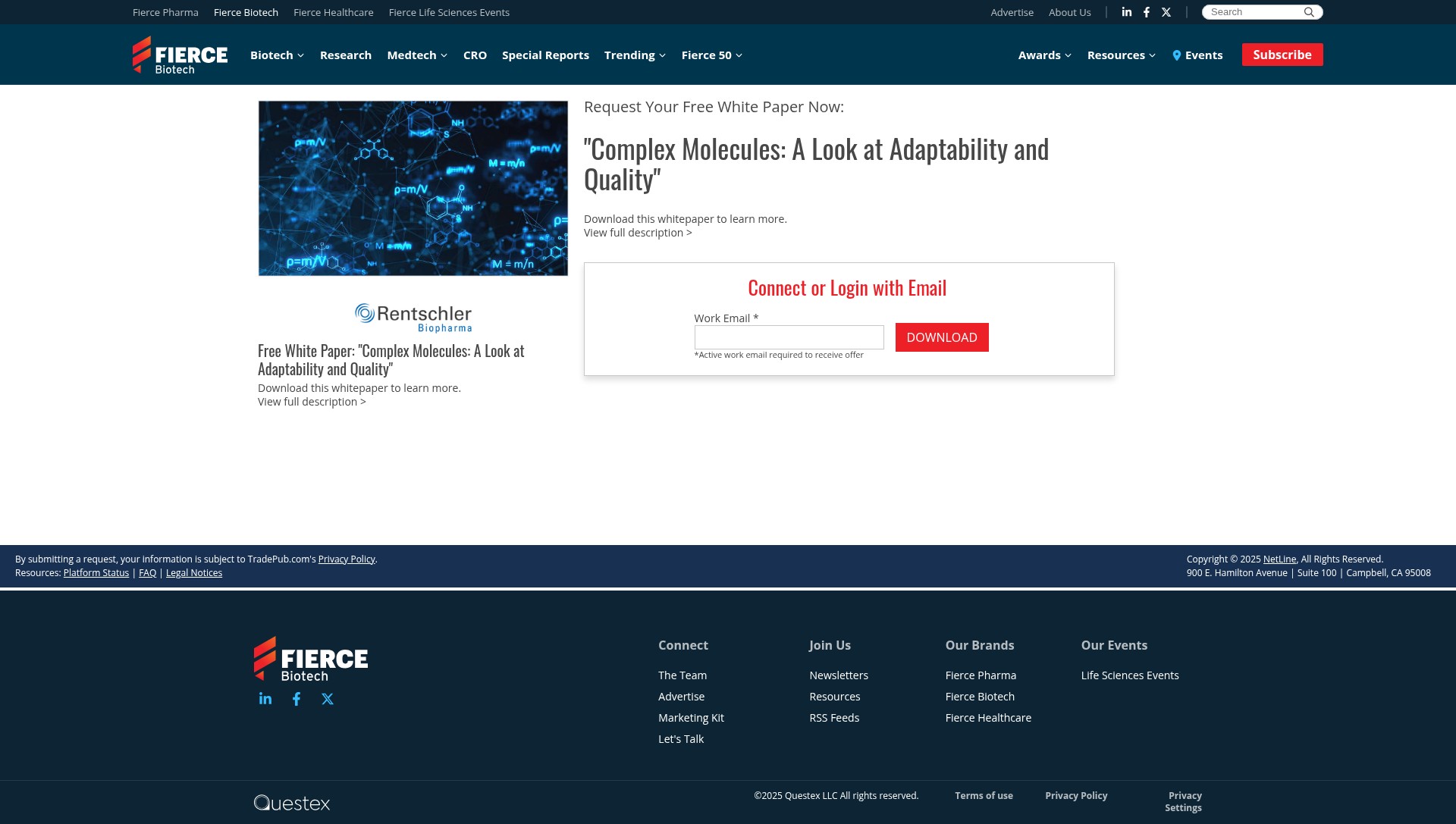1456x824 pixels.
Task: Click the footer LinkedIn icon
Action: (x=265, y=699)
